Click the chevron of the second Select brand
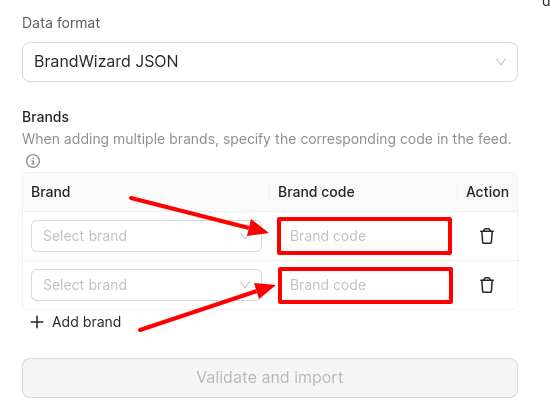This screenshot has width=550, height=419. click(x=245, y=285)
